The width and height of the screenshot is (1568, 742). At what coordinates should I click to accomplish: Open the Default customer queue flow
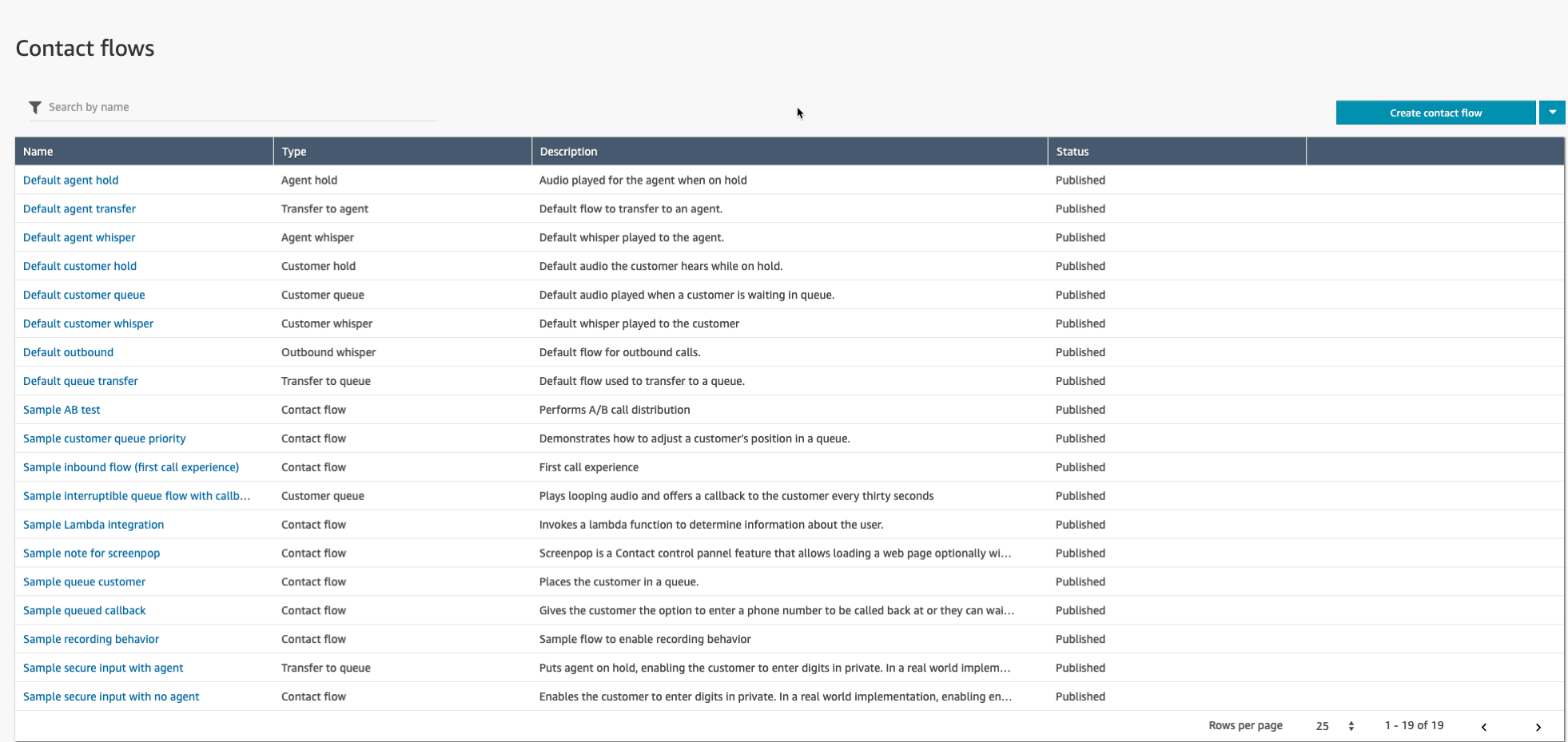click(x=84, y=296)
